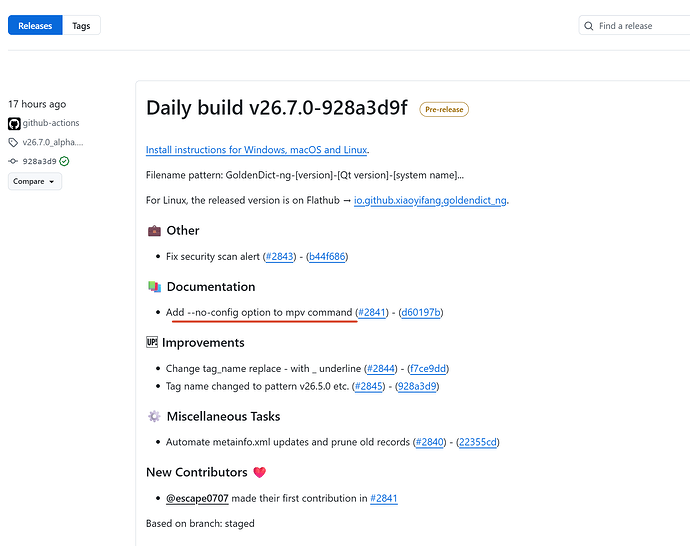
Task: Click the heart icon beside New Contributors
Action: tap(260, 472)
